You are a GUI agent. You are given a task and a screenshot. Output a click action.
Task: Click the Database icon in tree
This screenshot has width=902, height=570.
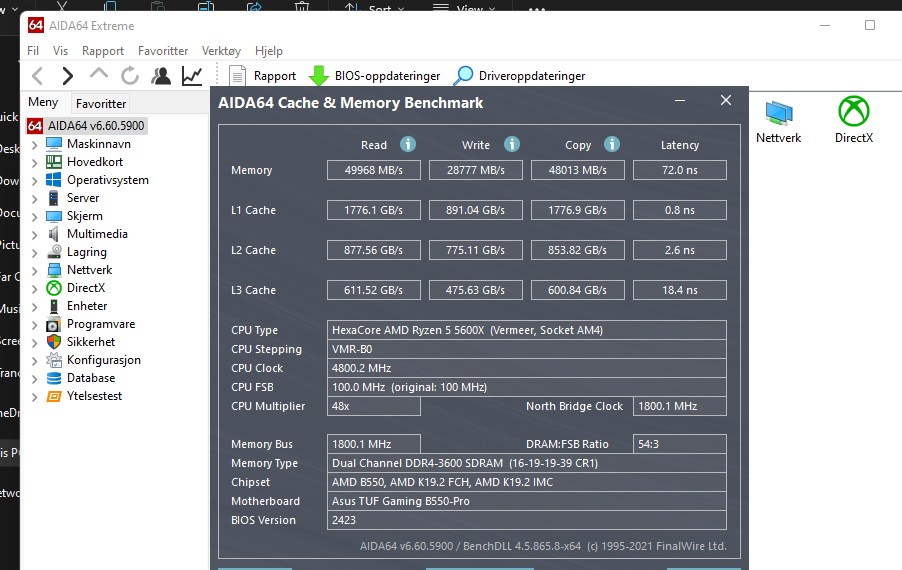pos(53,378)
